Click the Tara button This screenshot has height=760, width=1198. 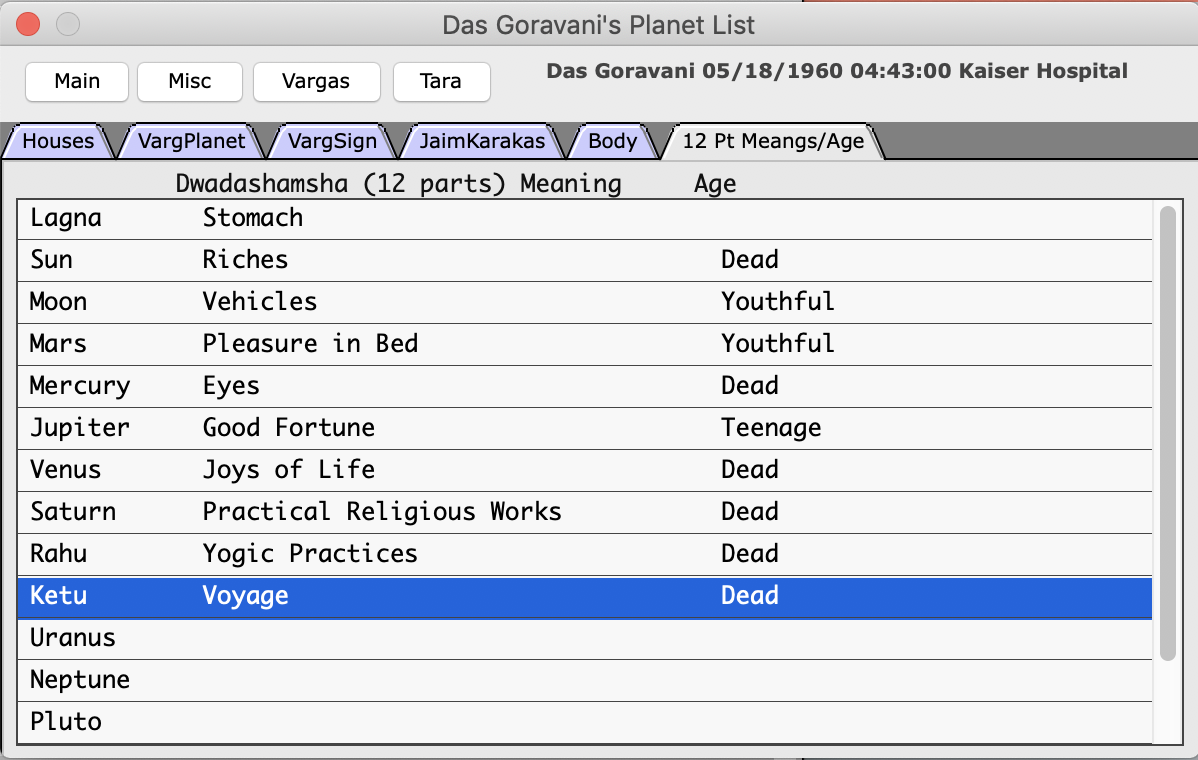point(441,81)
